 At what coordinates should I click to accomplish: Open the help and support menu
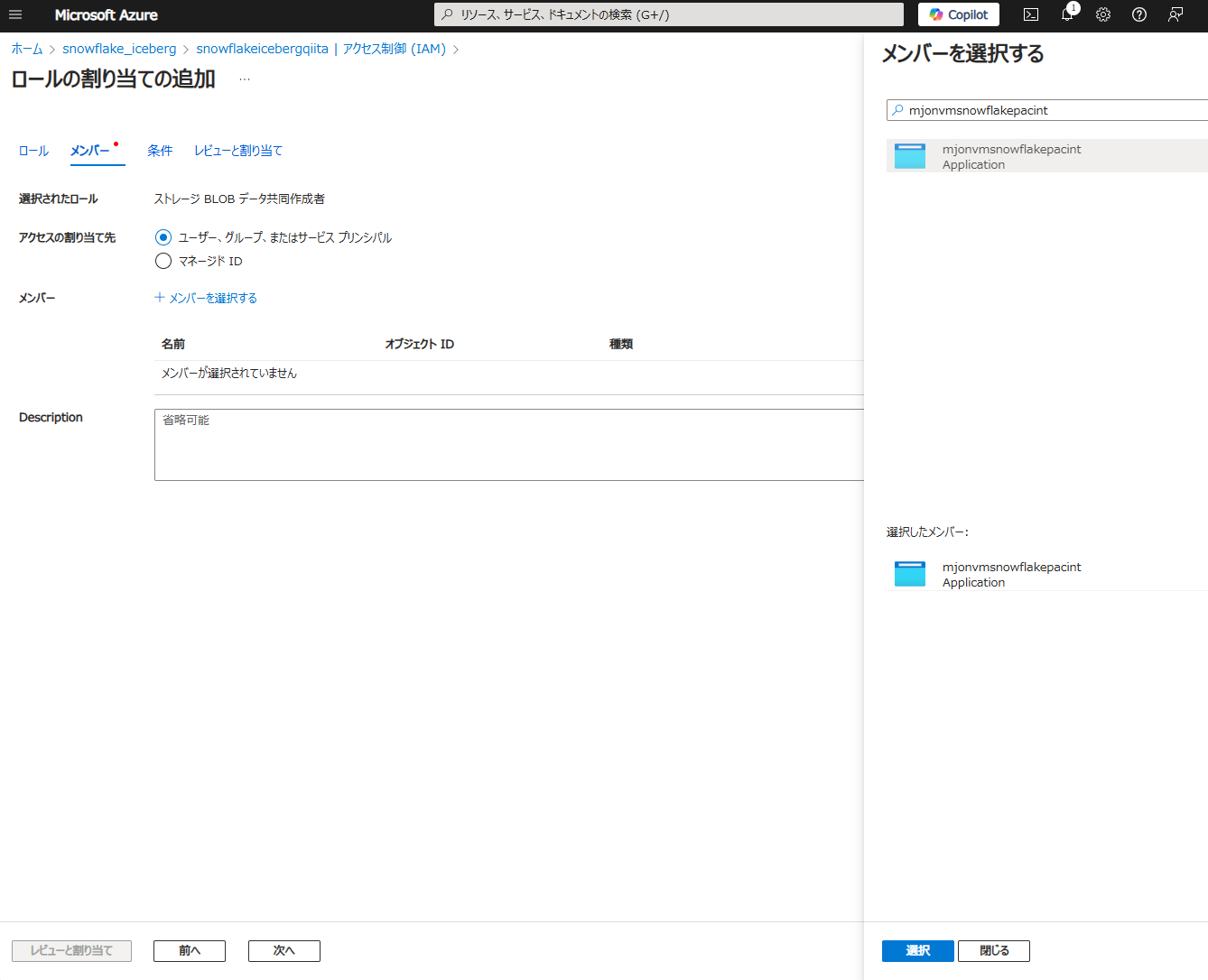pos(1138,14)
